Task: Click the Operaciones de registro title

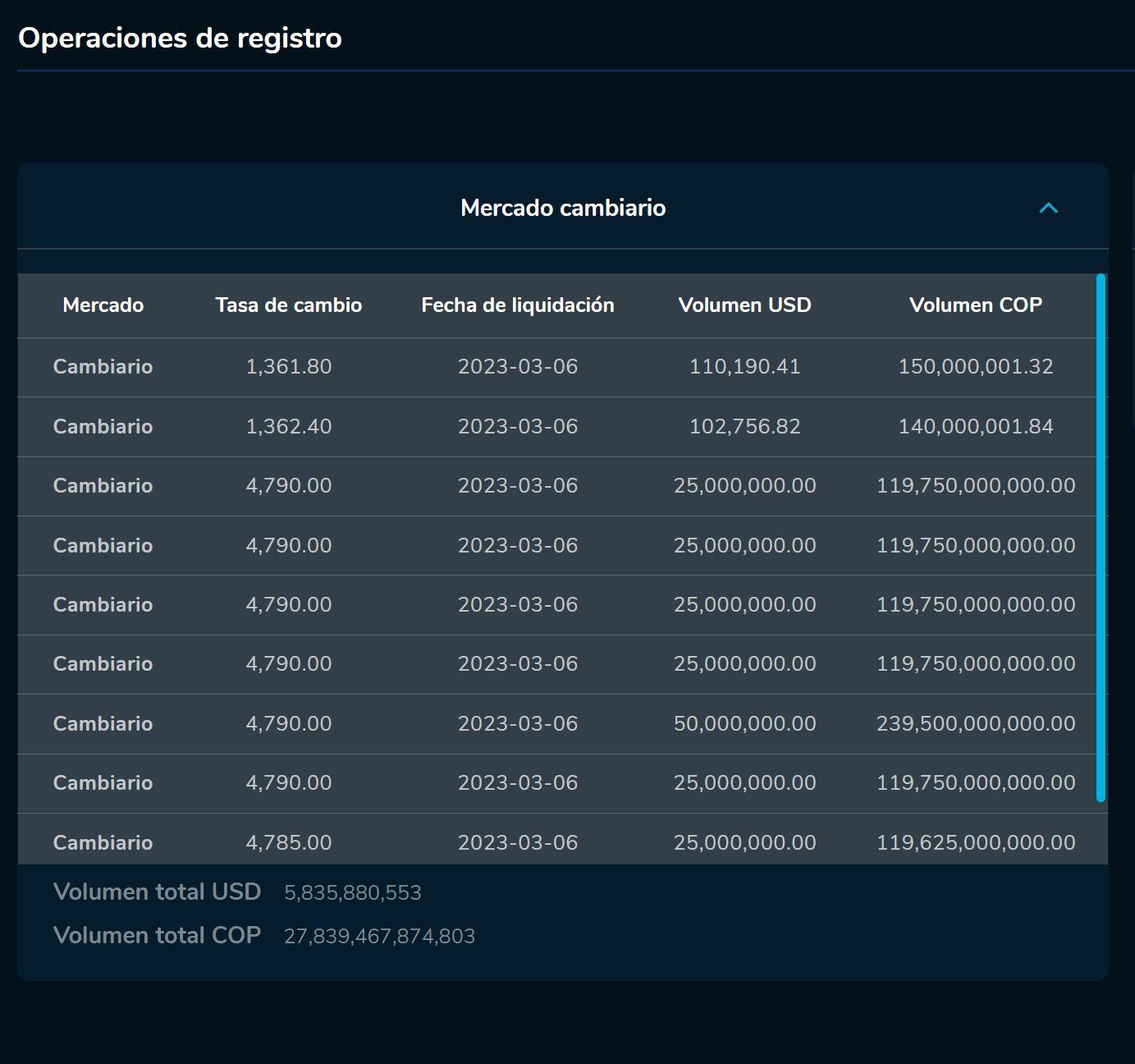Action: tap(179, 37)
